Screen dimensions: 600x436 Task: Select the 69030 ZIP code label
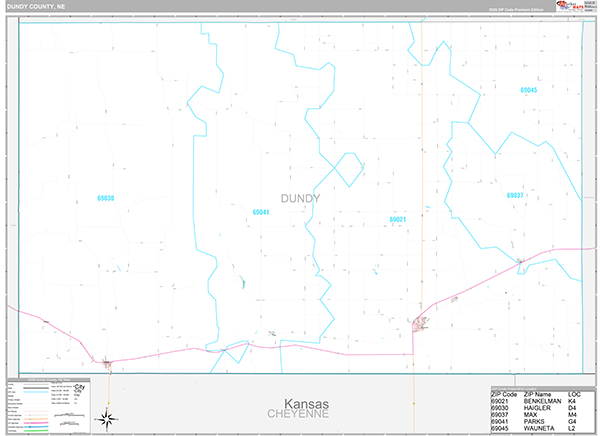point(106,198)
